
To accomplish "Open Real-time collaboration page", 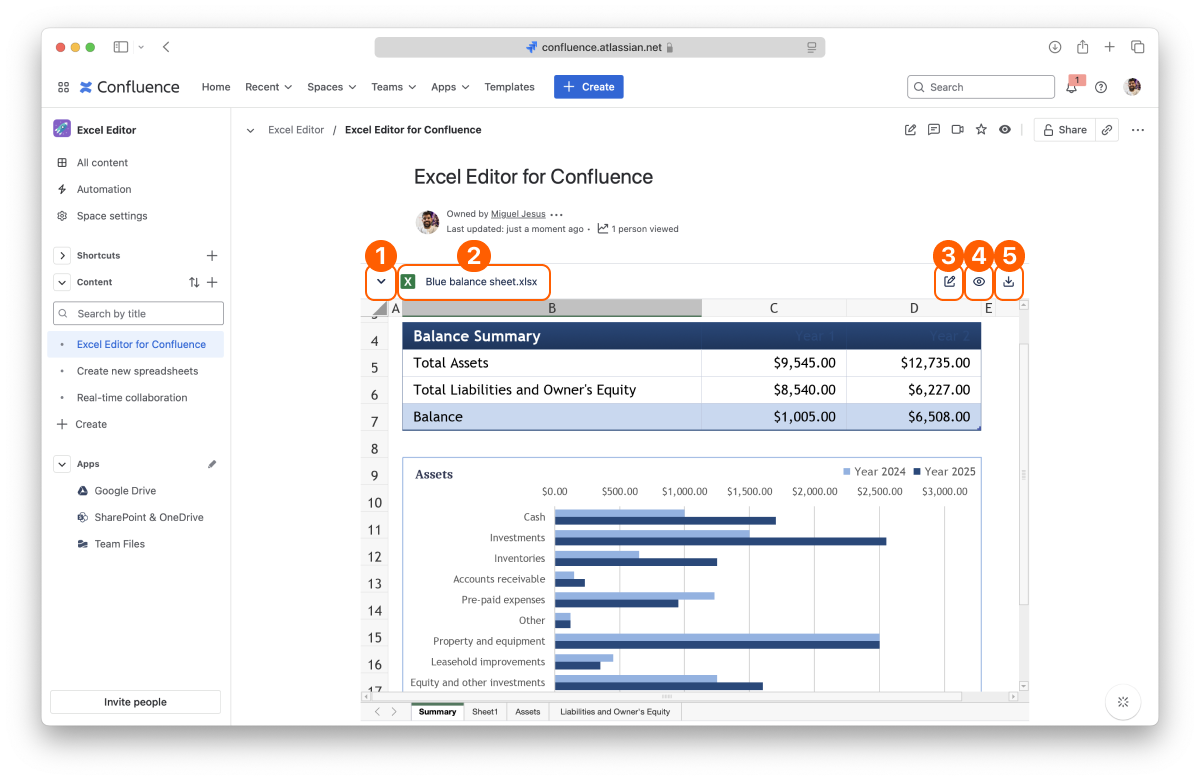I will [132, 398].
